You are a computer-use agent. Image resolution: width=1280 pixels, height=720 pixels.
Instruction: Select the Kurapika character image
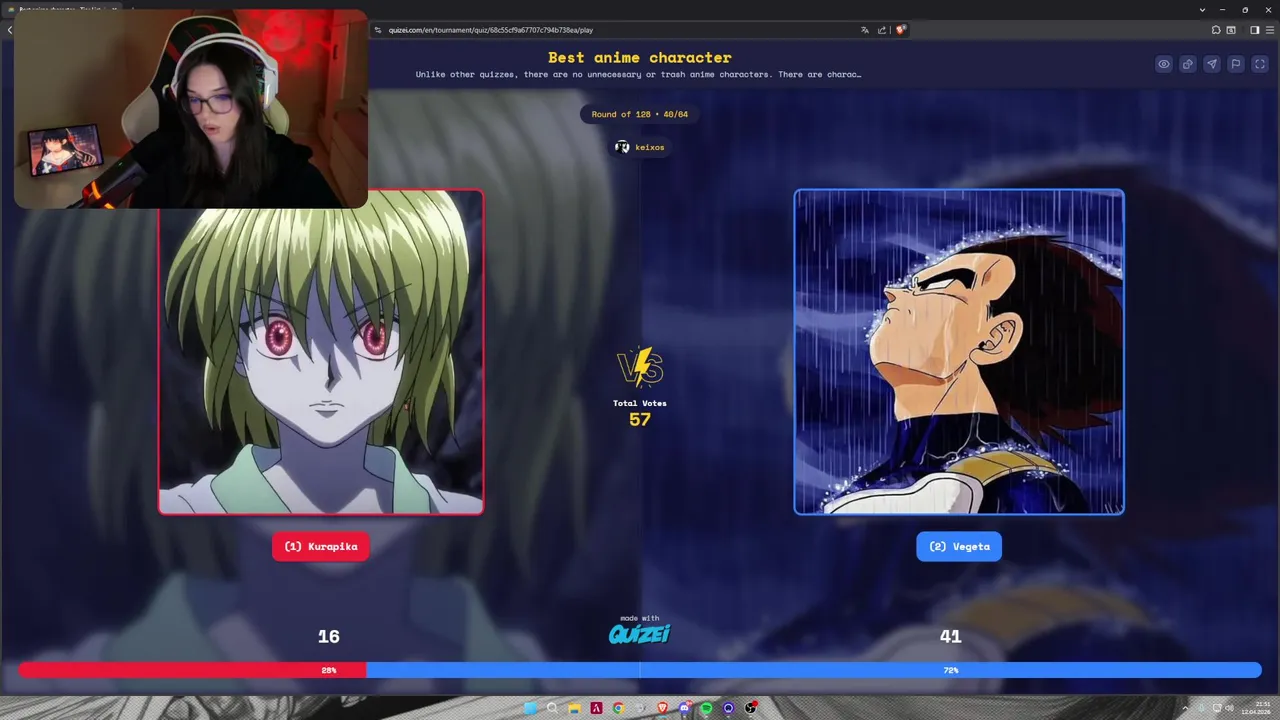pyautogui.click(x=321, y=351)
